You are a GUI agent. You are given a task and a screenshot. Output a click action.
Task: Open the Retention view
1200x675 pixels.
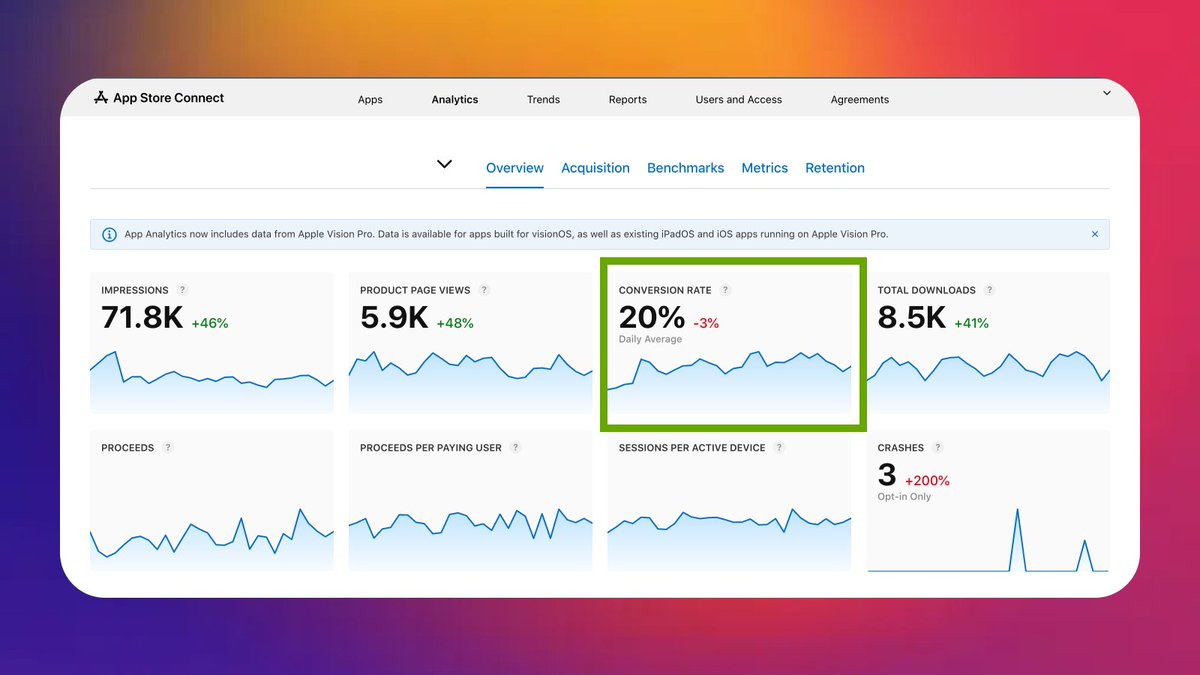835,168
